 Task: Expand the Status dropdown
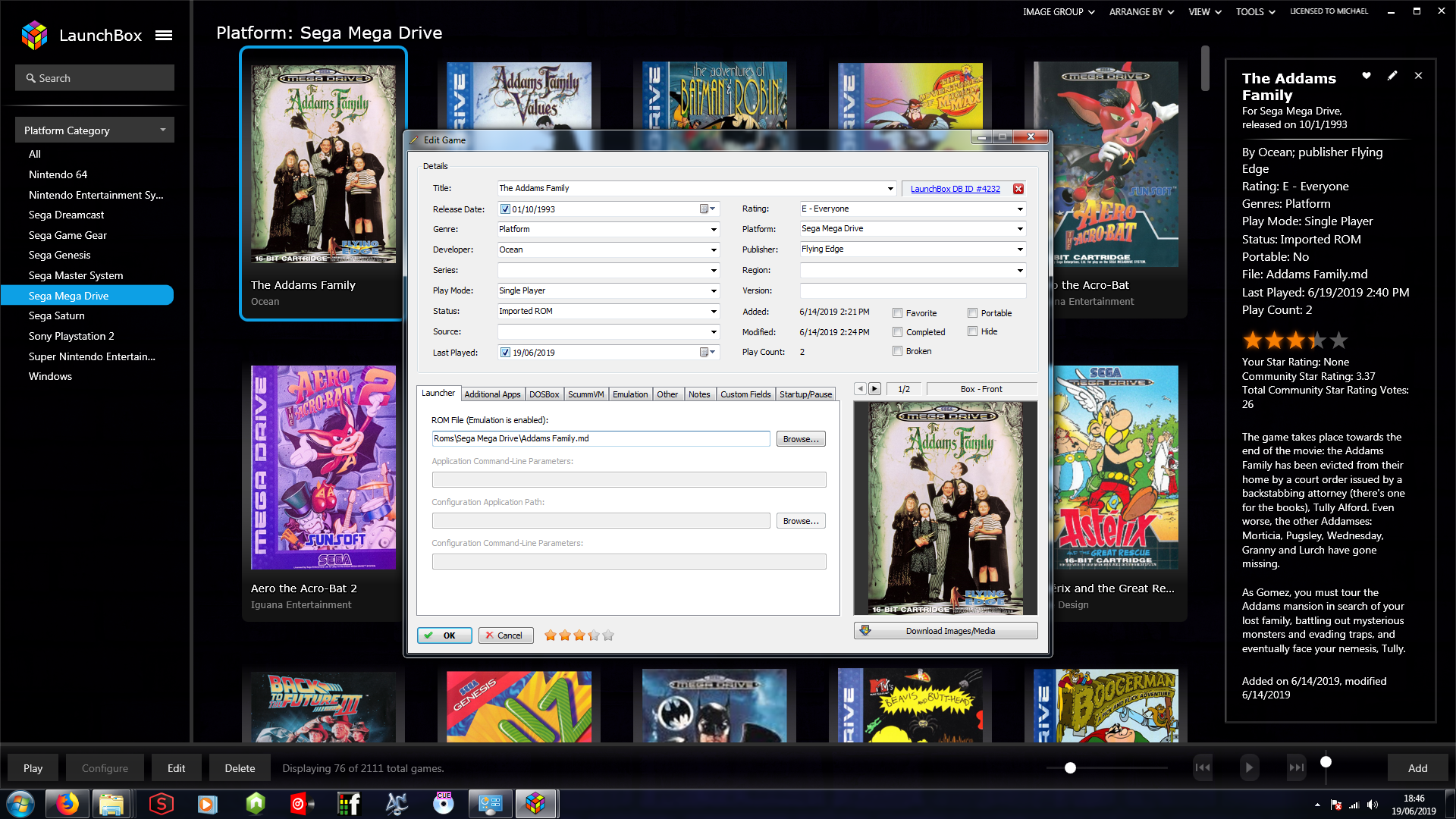(714, 311)
